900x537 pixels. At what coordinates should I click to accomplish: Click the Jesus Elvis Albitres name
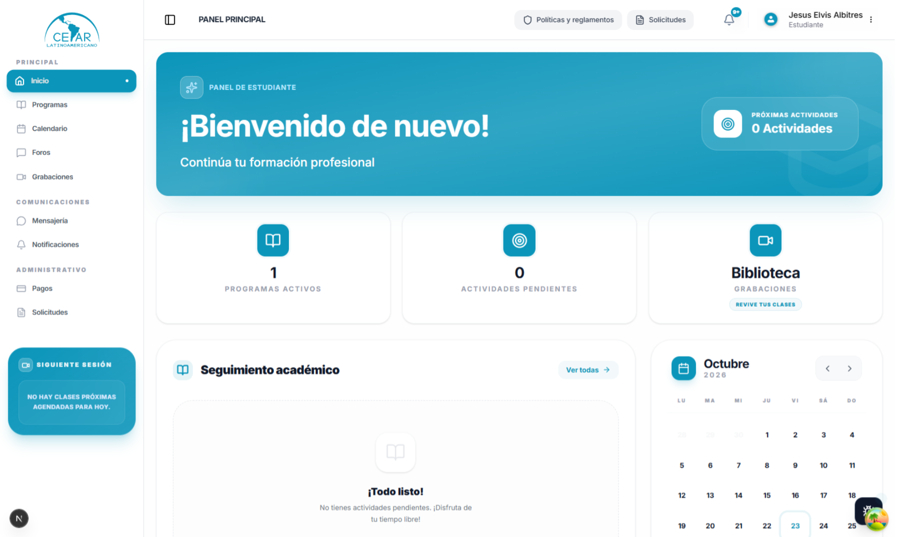pos(825,15)
